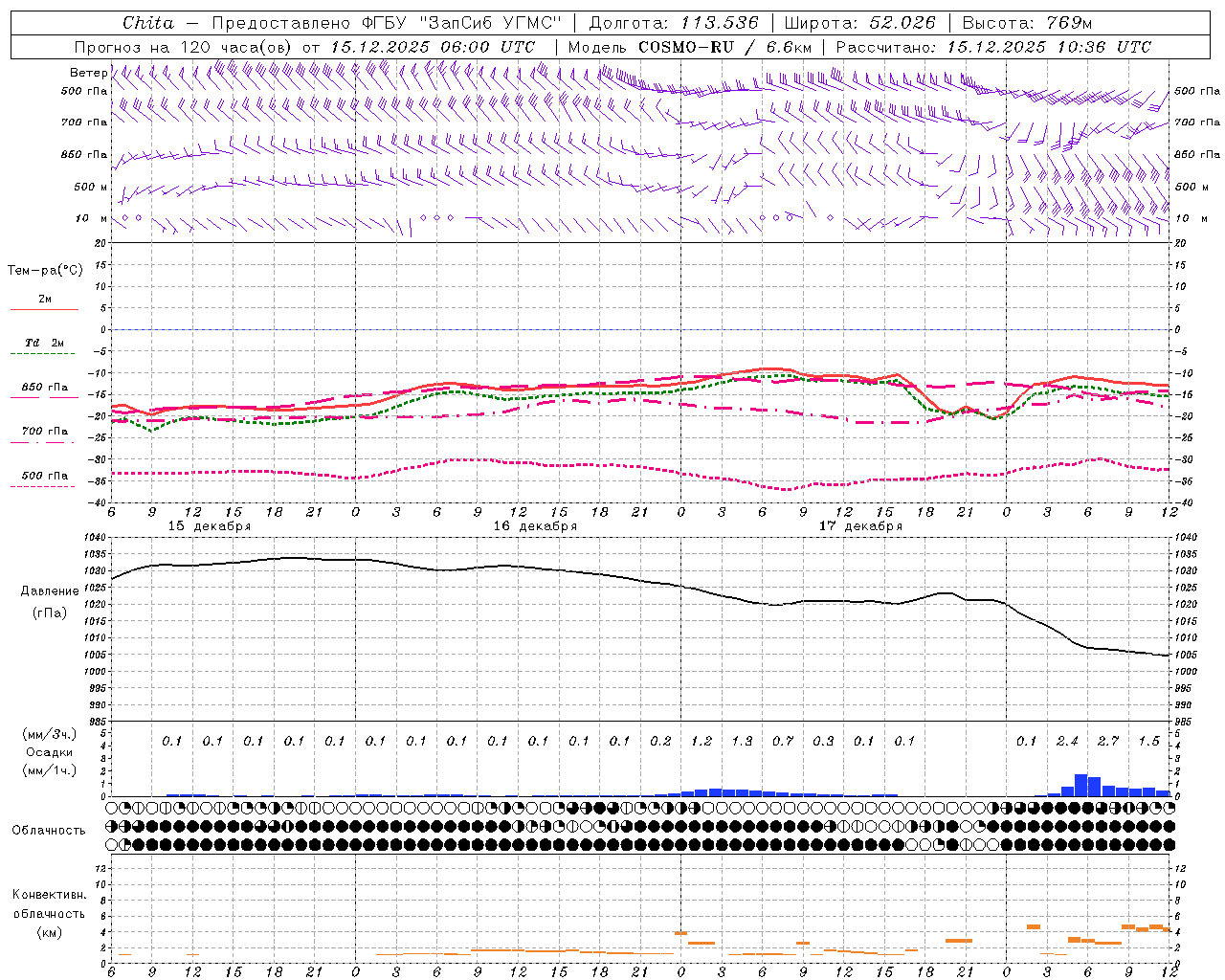Click the Td 2м dew point legend entry

[x=45, y=343]
